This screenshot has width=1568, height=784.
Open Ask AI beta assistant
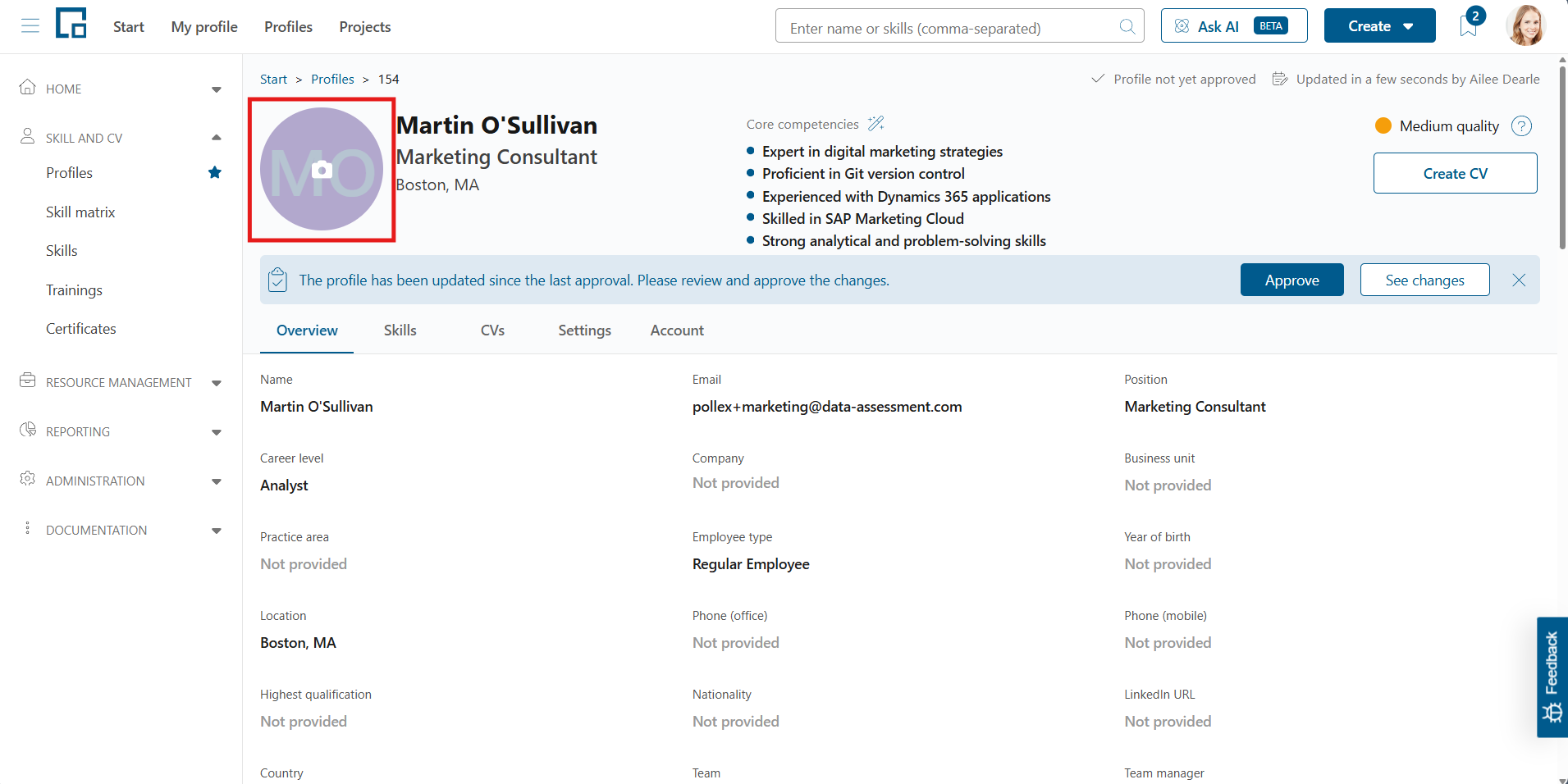point(1233,25)
